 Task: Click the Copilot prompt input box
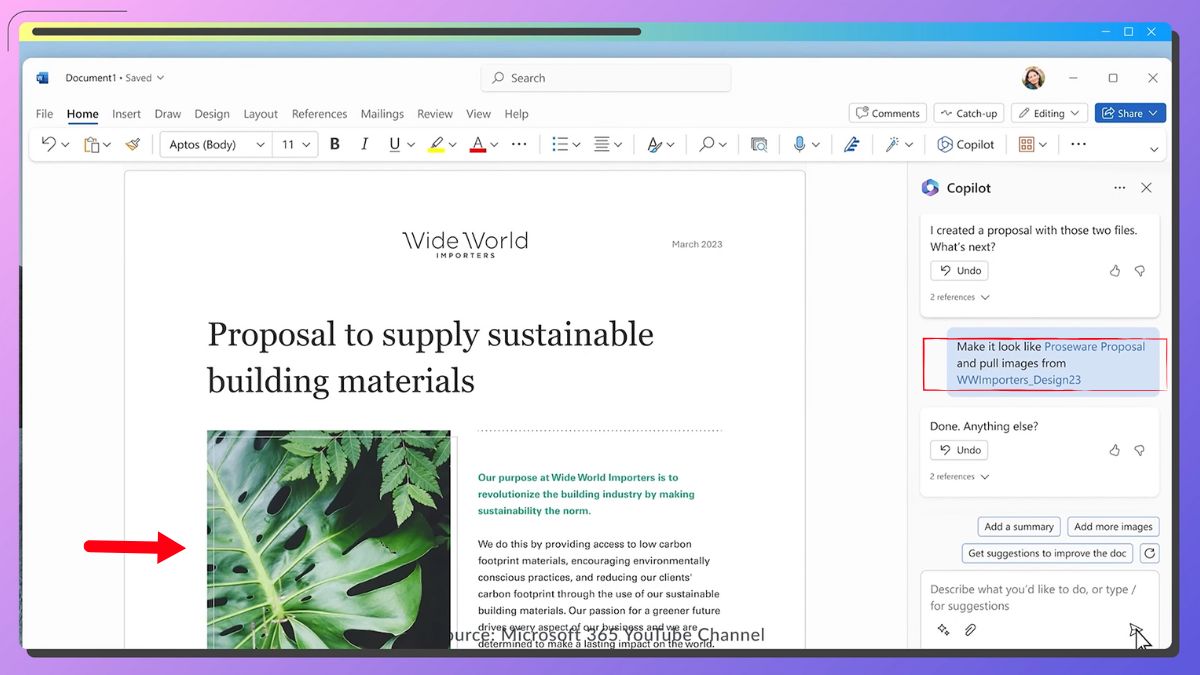[x=1033, y=597]
